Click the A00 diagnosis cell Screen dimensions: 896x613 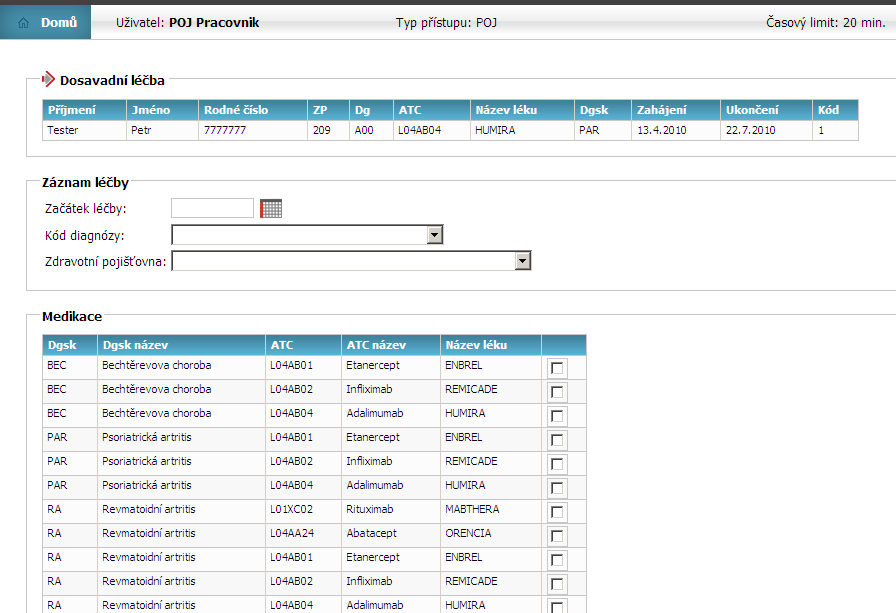tap(371, 130)
